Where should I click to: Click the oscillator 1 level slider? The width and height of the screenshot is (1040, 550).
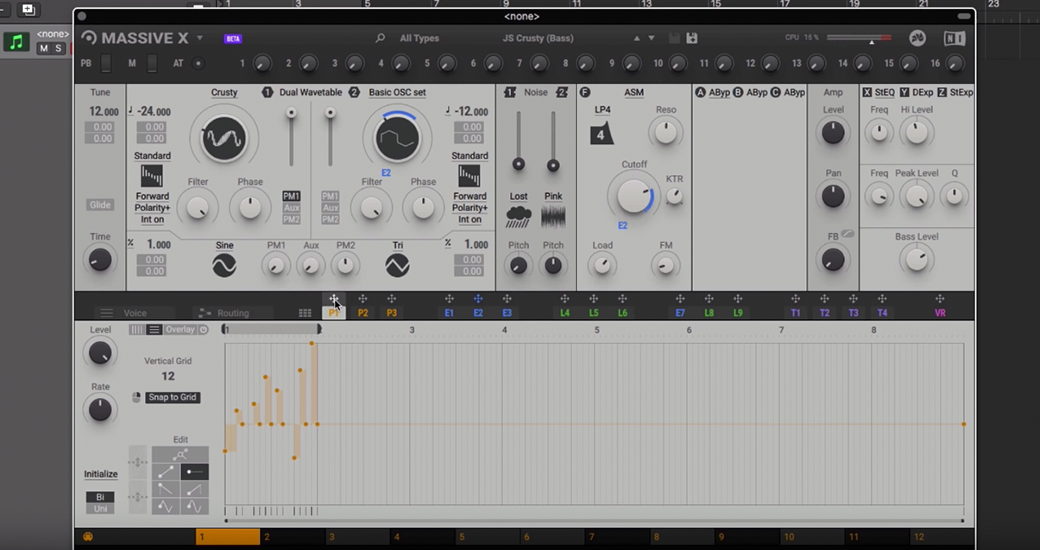[291, 137]
